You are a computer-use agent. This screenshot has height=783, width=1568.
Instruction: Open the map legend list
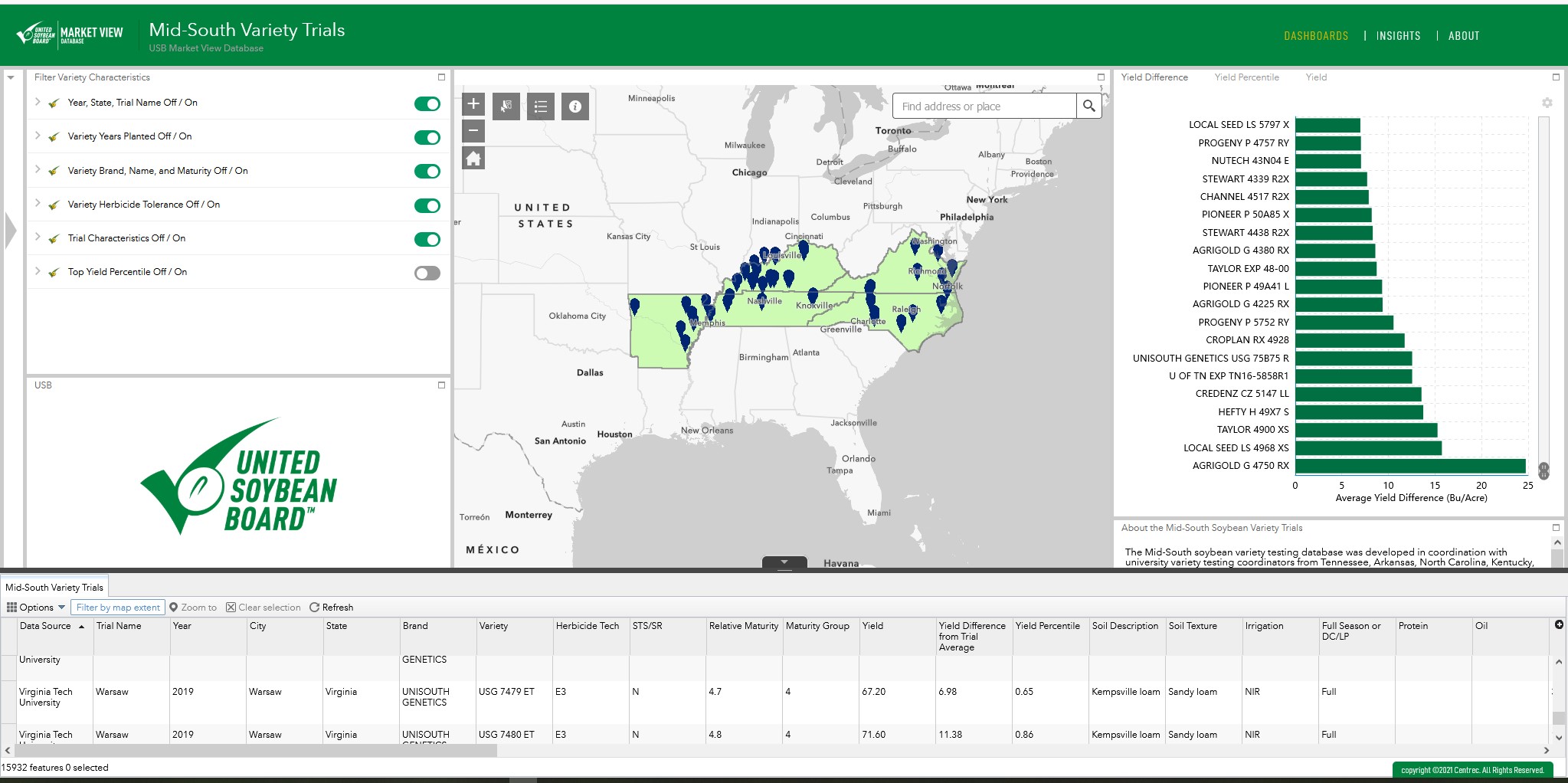click(541, 106)
